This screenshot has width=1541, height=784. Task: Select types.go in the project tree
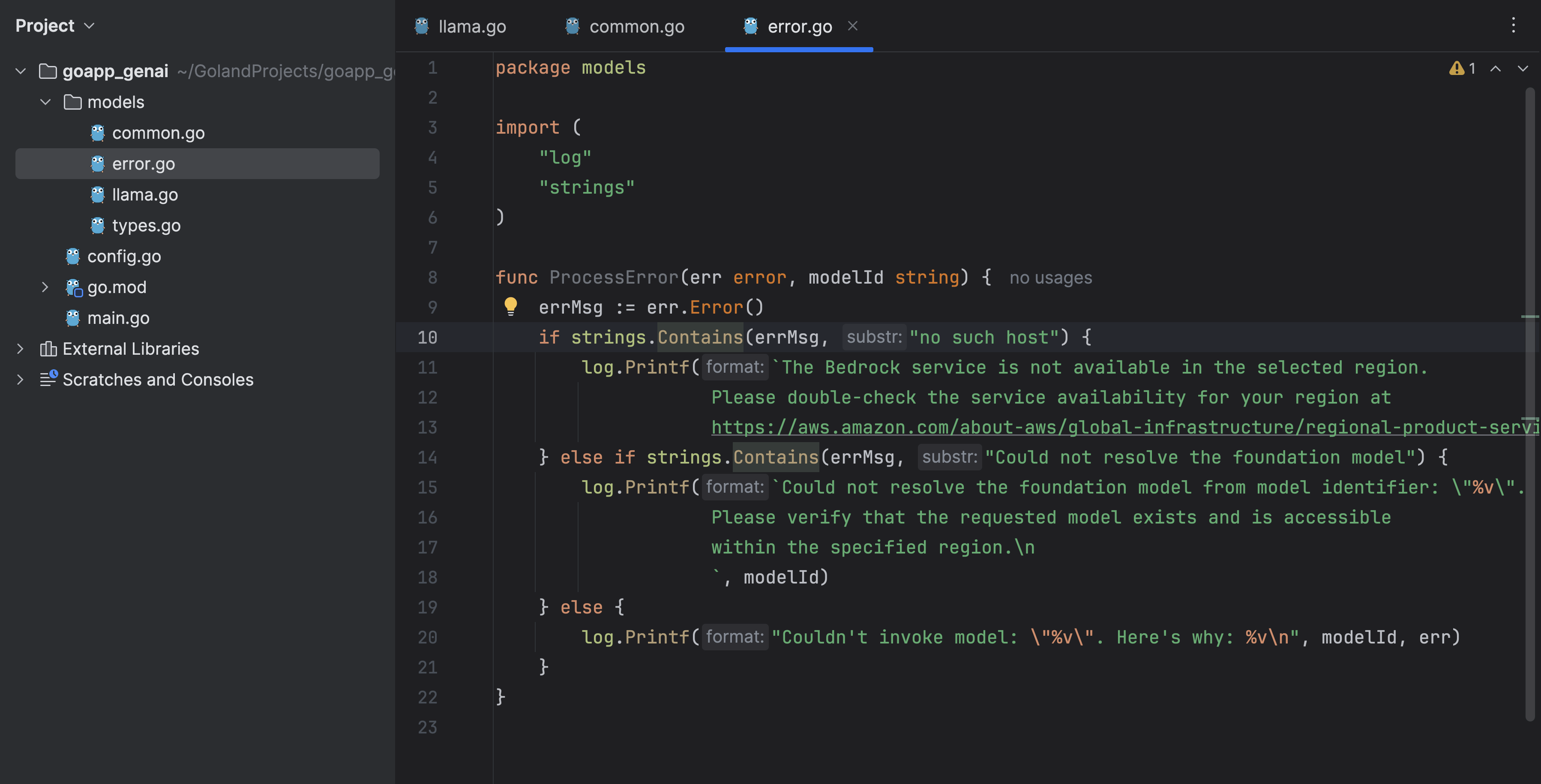(146, 225)
